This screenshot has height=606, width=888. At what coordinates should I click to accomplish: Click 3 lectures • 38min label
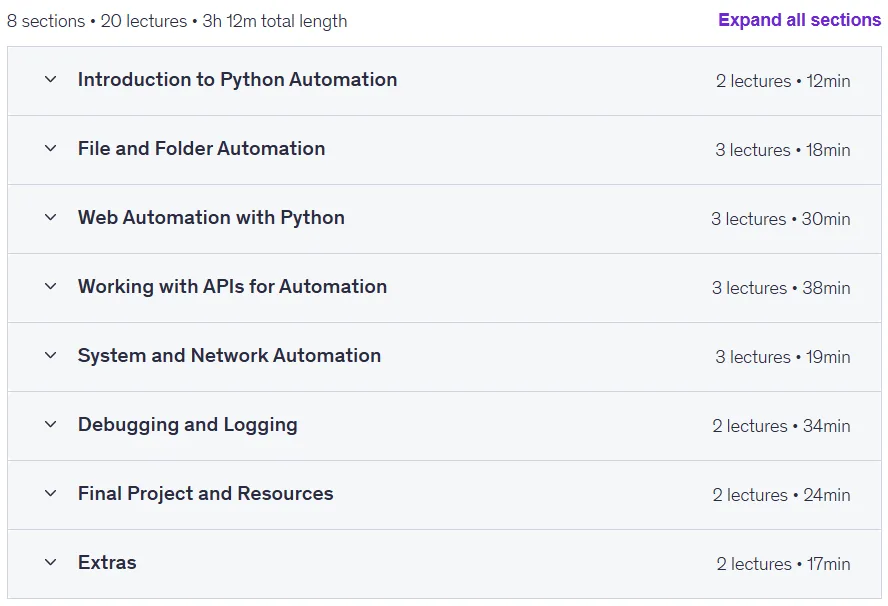781,288
